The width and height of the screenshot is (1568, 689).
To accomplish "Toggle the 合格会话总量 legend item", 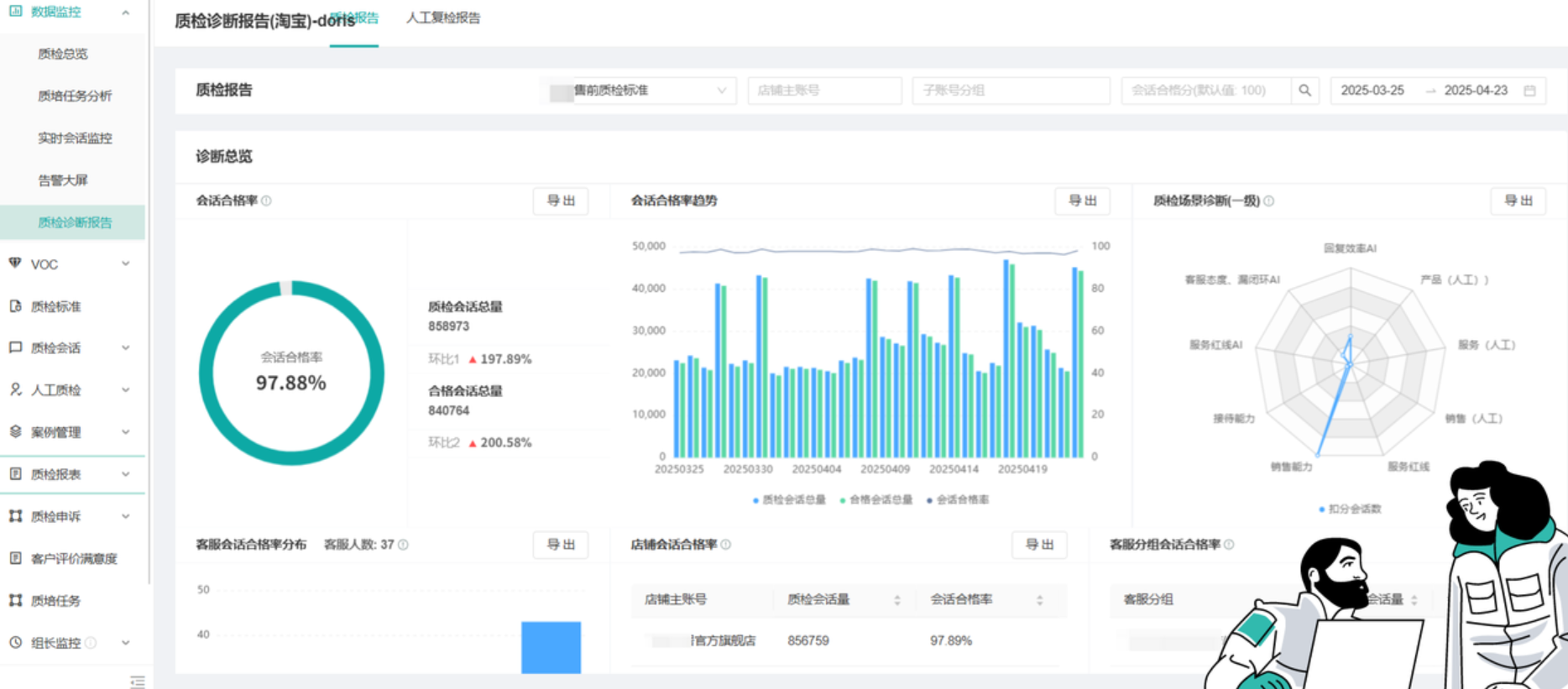I will 876,500.
